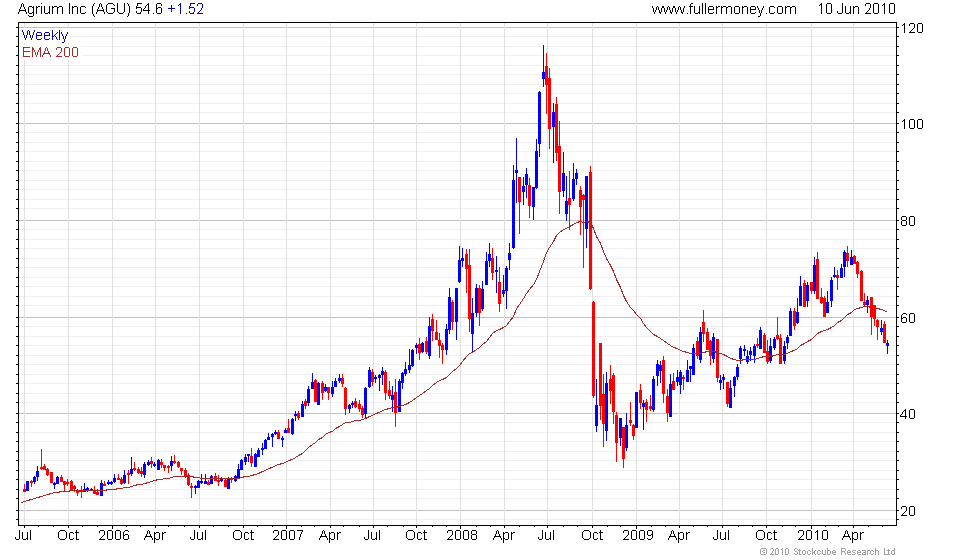Click the x-axis label '2010'
This screenshot has height=560, width=980.
[x=812, y=536]
